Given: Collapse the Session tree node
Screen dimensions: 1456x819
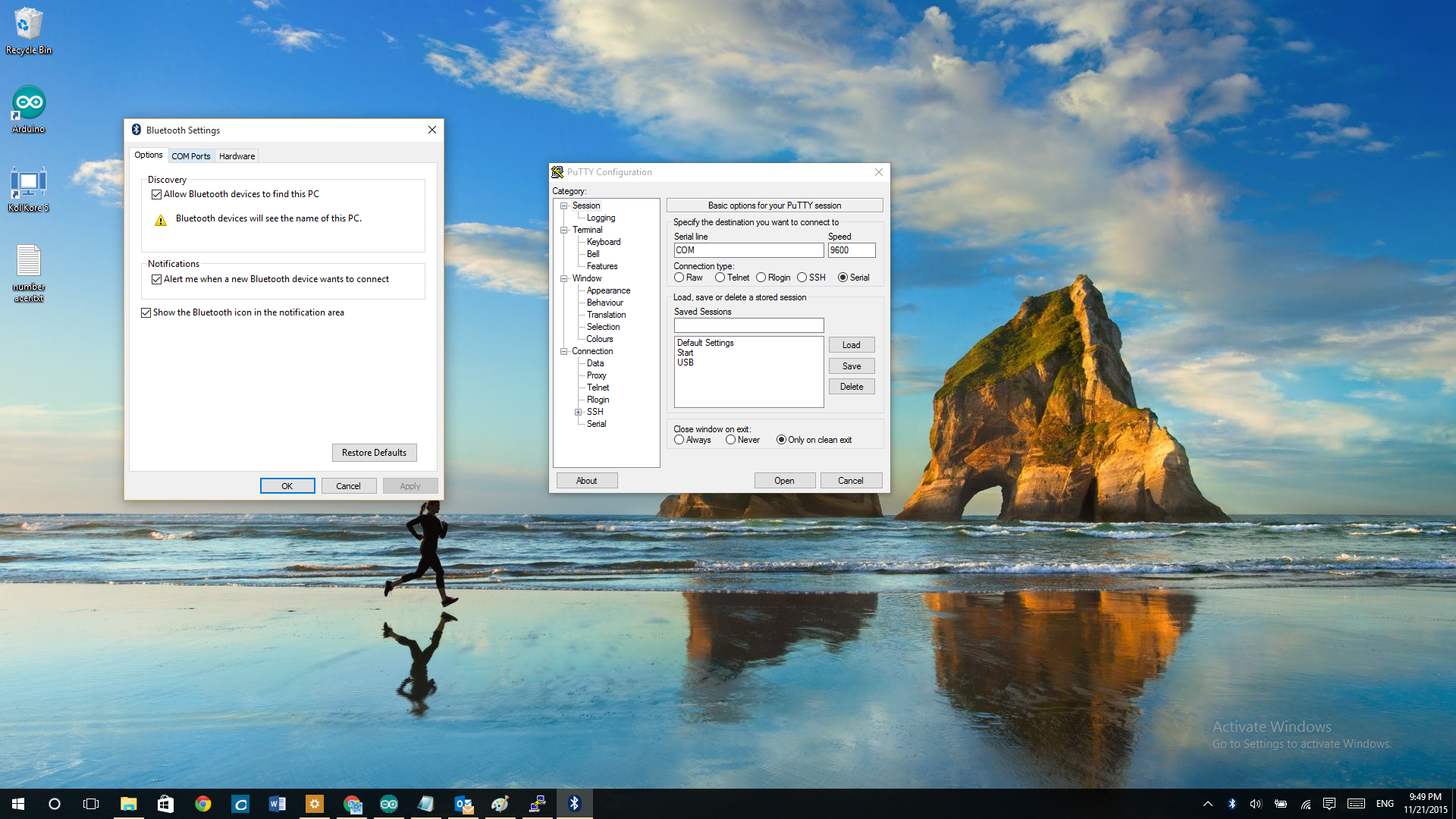Looking at the screenshot, I should pos(564,206).
